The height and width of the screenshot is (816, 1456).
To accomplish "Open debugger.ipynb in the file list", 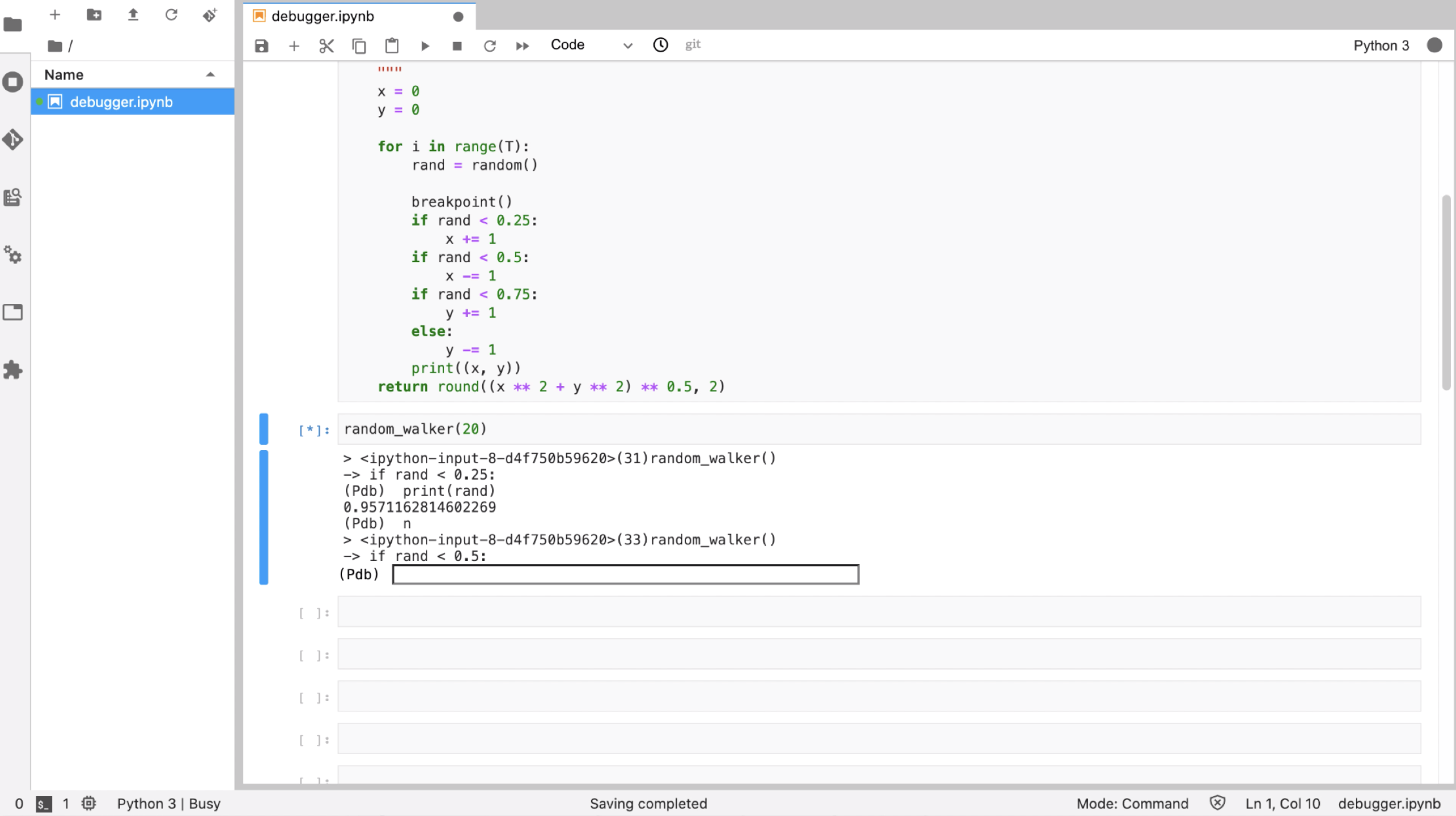I will coord(121,102).
